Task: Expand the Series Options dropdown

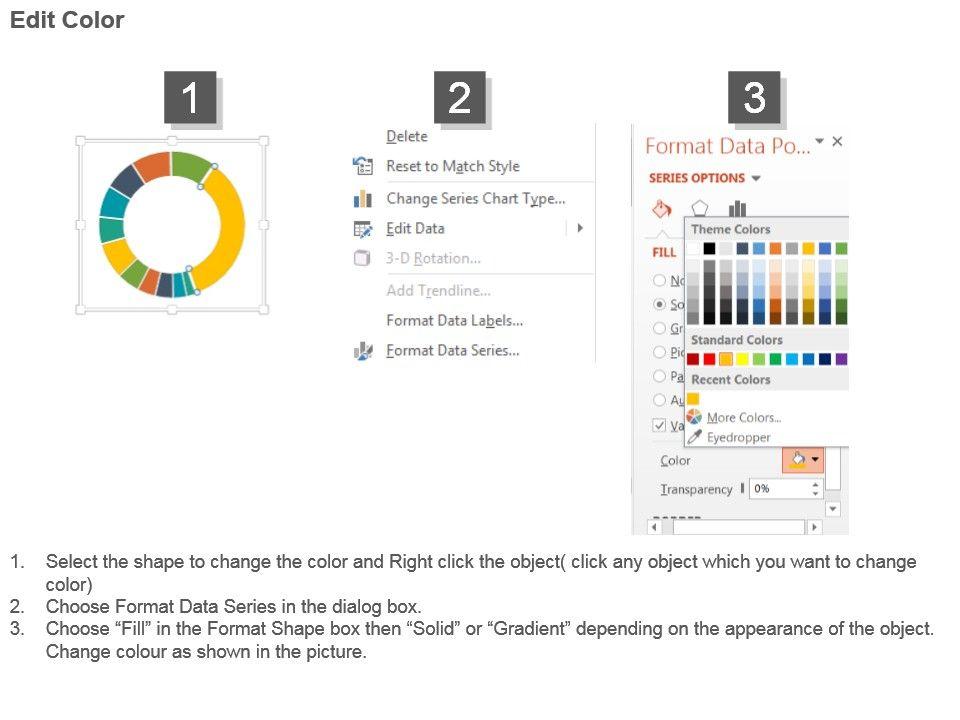Action: click(756, 178)
